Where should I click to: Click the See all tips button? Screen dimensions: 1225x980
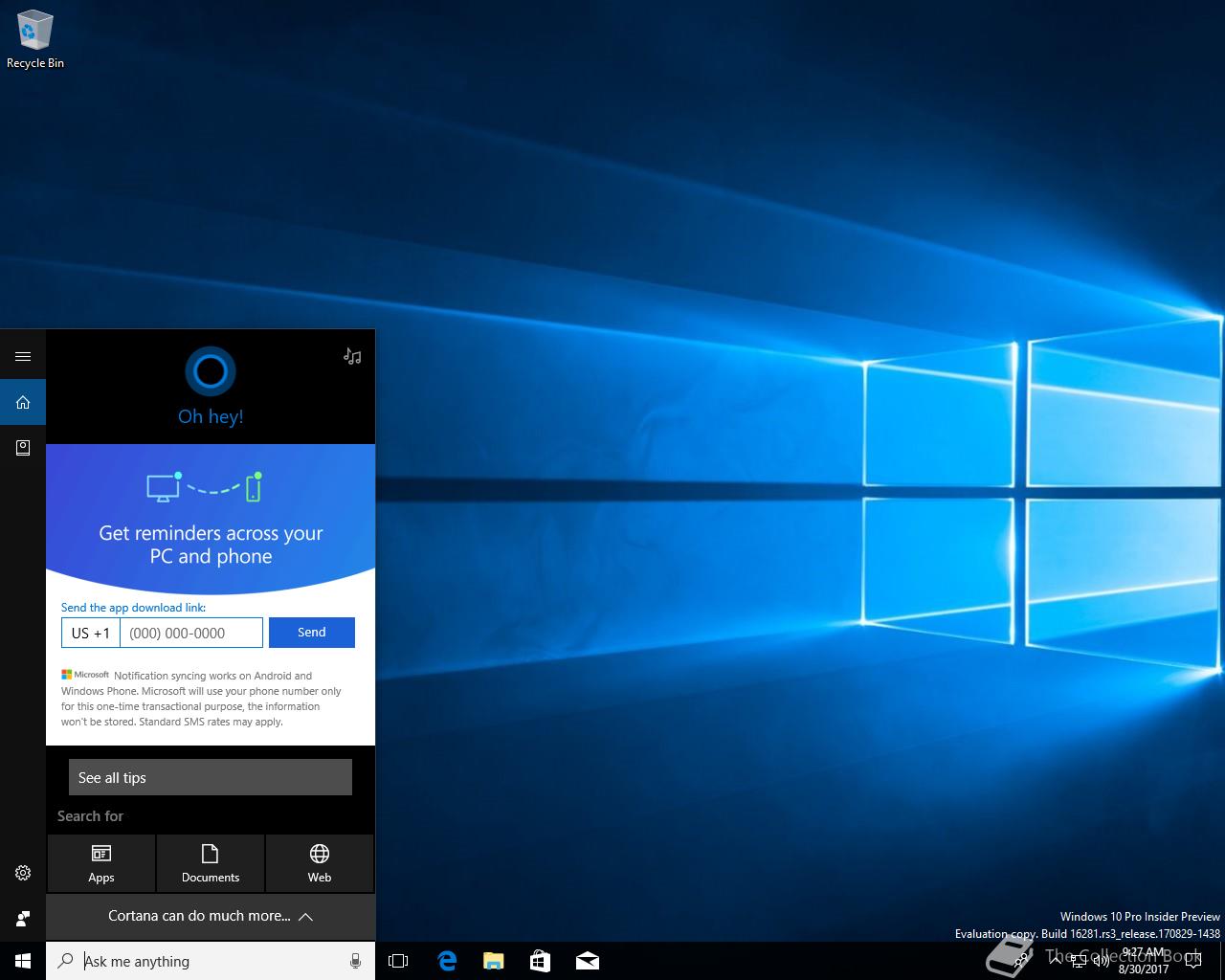point(211,777)
